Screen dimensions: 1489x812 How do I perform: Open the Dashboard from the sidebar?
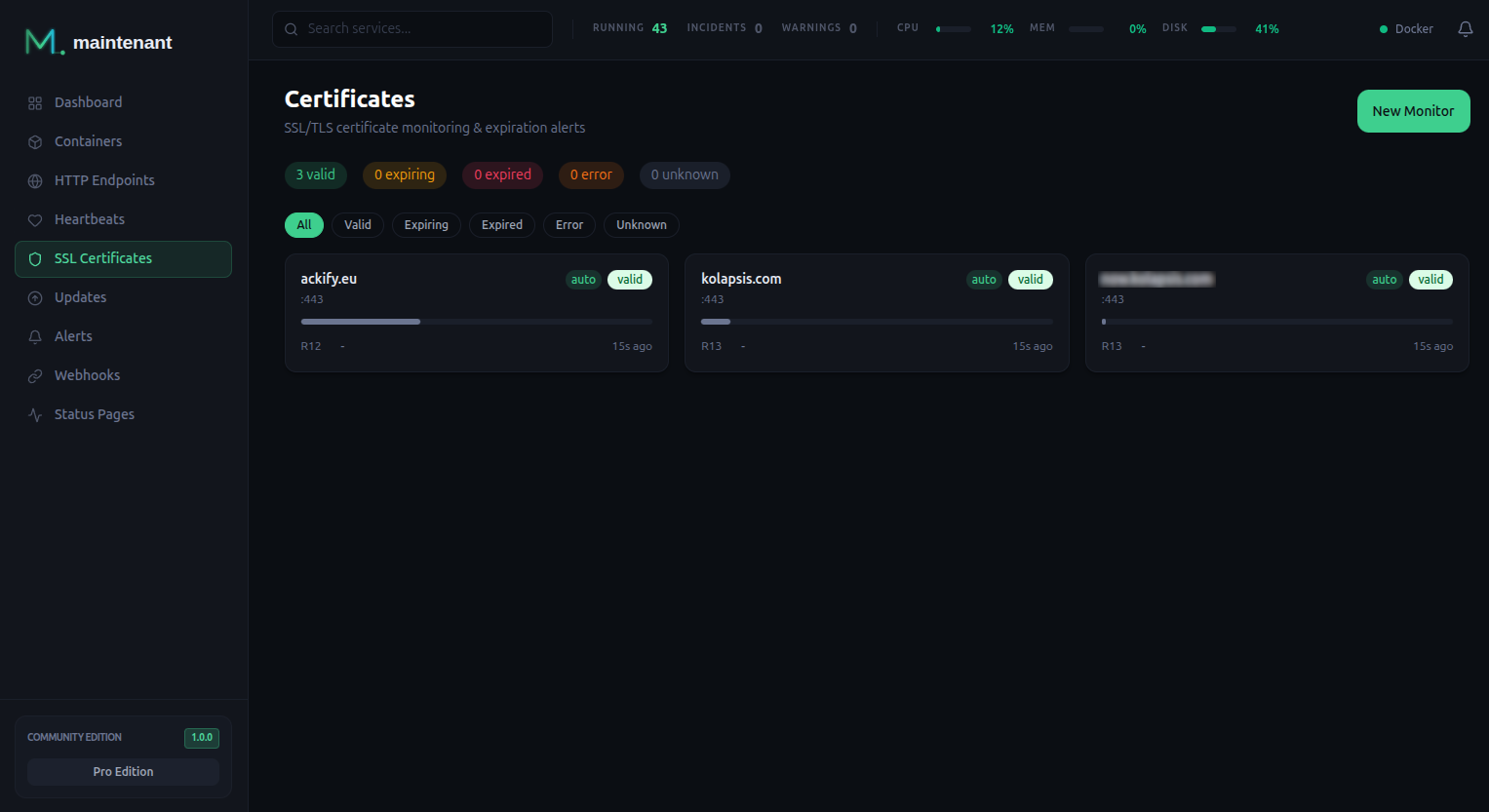pos(88,102)
